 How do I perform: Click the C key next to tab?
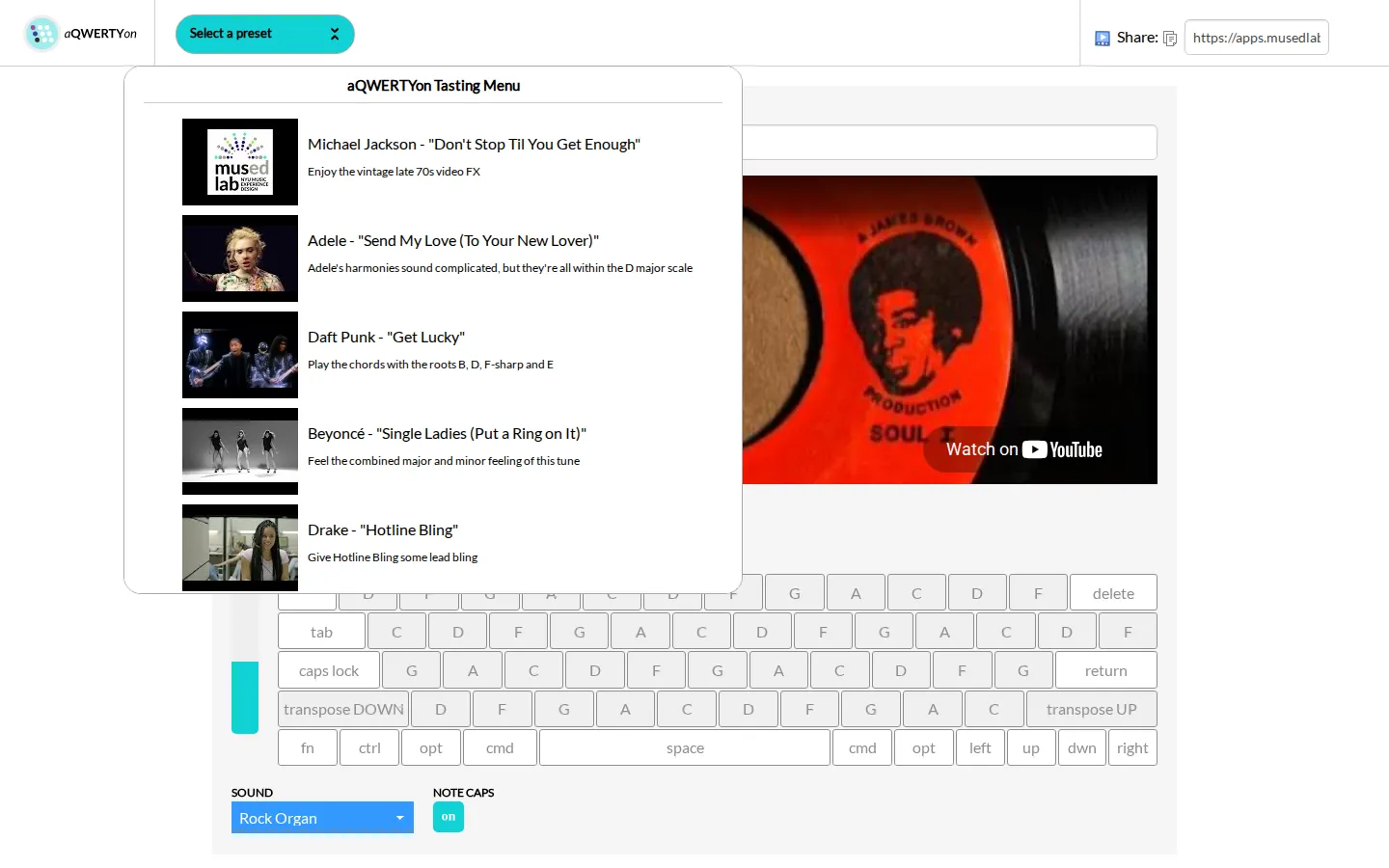pyautogui.click(x=396, y=632)
